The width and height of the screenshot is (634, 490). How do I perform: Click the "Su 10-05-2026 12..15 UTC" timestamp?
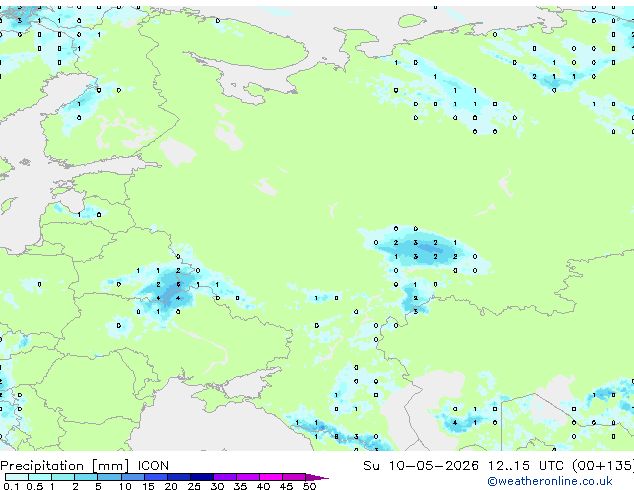pos(463,465)
